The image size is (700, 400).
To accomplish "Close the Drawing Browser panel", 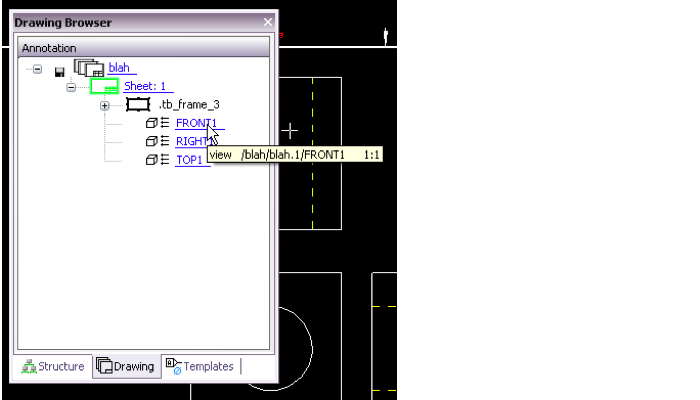I will point(267,22).
